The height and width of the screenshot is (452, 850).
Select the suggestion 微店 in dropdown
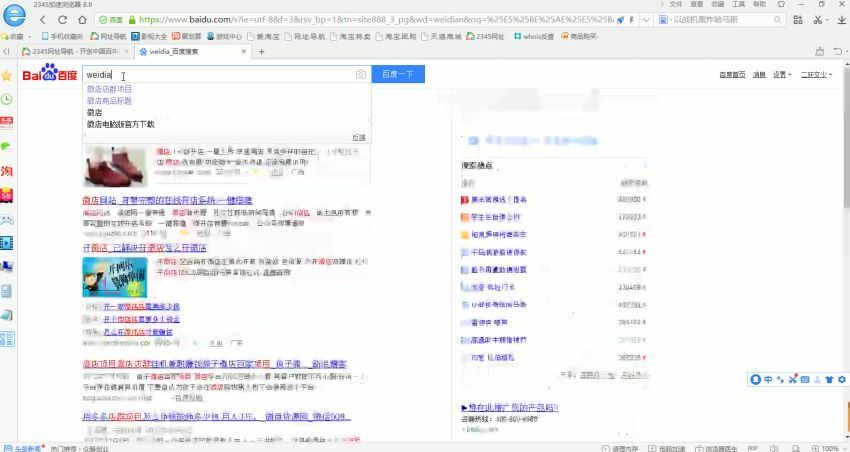(x=94, y=113)
